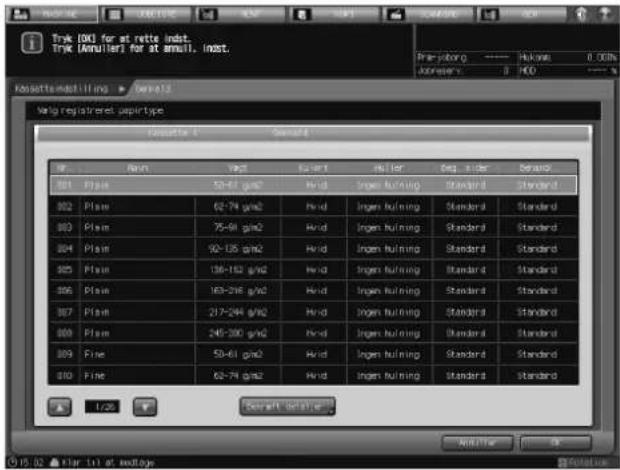The height and width of the screenshot is (470, 620).
Task: Click the machine icon on the MASKINE tab
Action: click(20, 15)
